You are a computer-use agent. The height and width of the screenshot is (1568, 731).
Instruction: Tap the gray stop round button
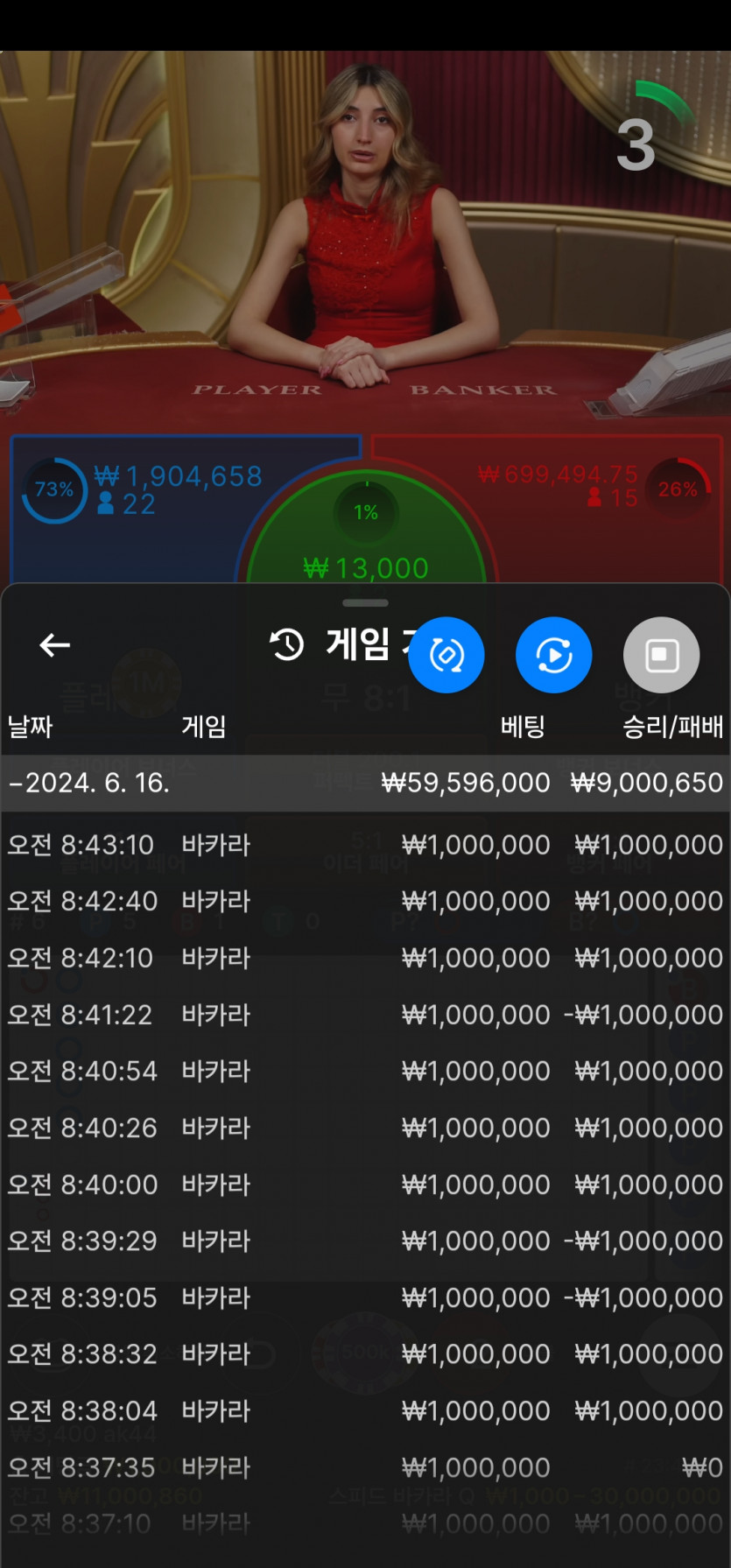662,655
